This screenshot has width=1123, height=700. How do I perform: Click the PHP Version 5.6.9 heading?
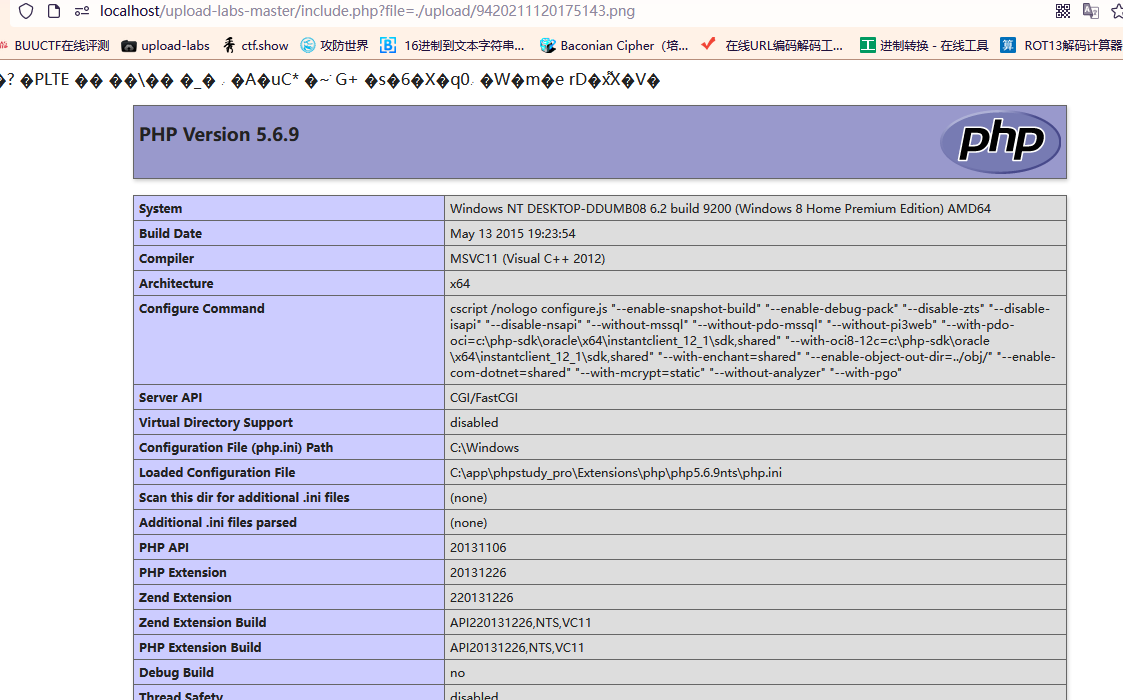tap(219, 135)
